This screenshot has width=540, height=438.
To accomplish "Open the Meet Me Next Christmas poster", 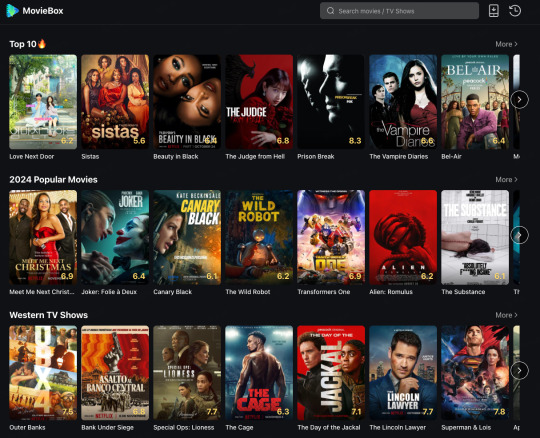I will pos(43,237).
